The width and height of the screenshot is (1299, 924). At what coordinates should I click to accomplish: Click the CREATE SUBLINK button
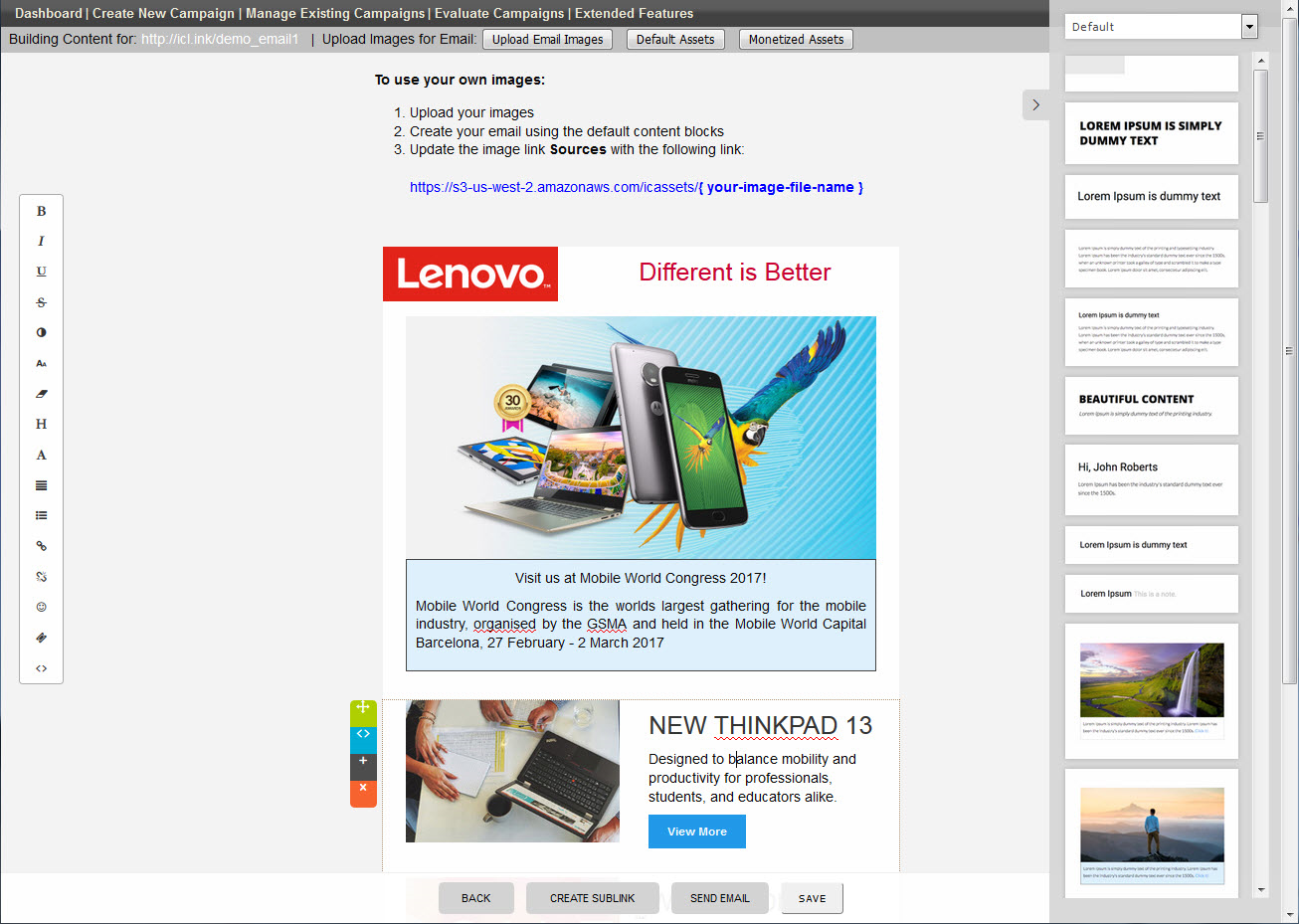click(x=593, y=898)
